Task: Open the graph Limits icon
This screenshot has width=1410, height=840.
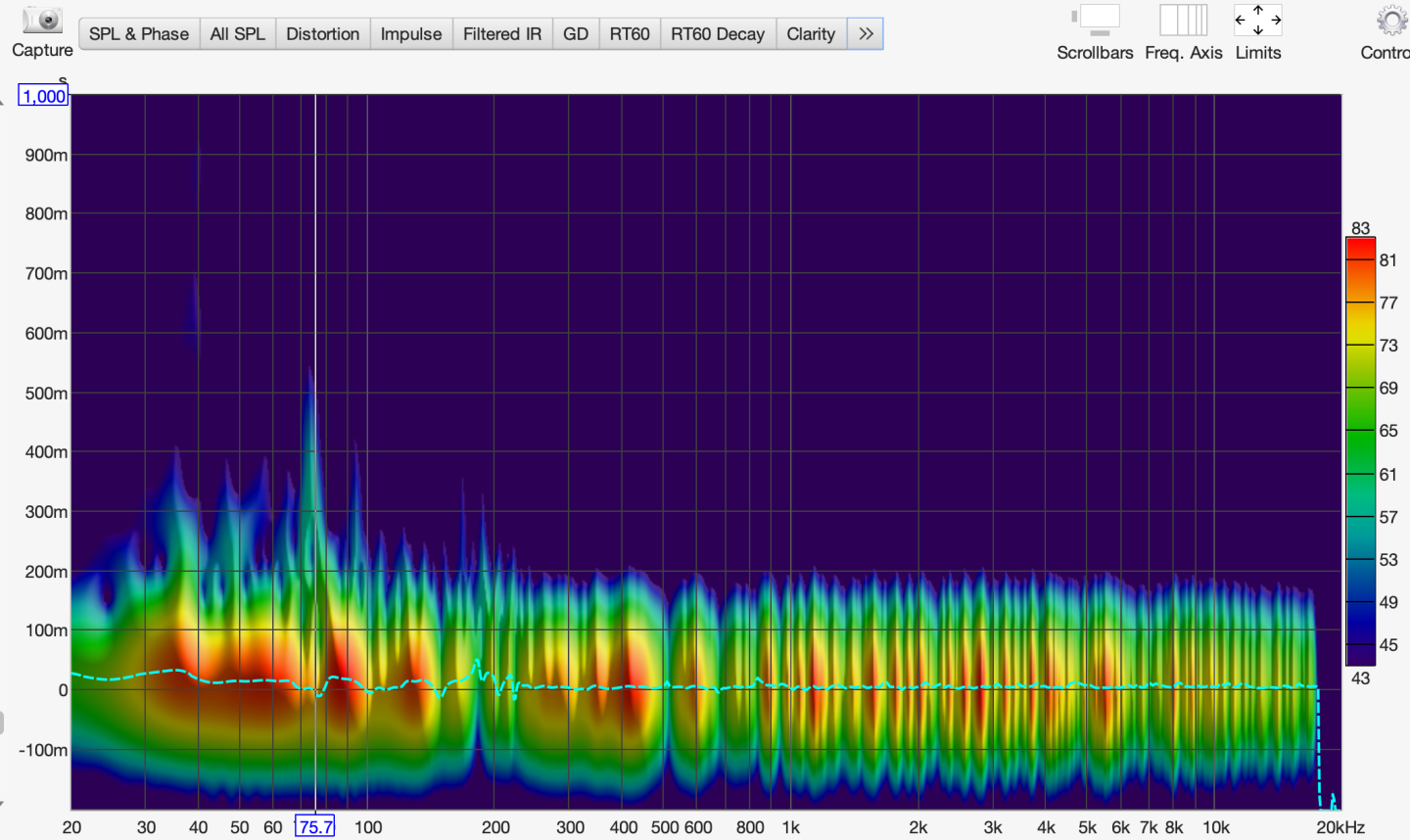Action: [x=1257, y=20]
